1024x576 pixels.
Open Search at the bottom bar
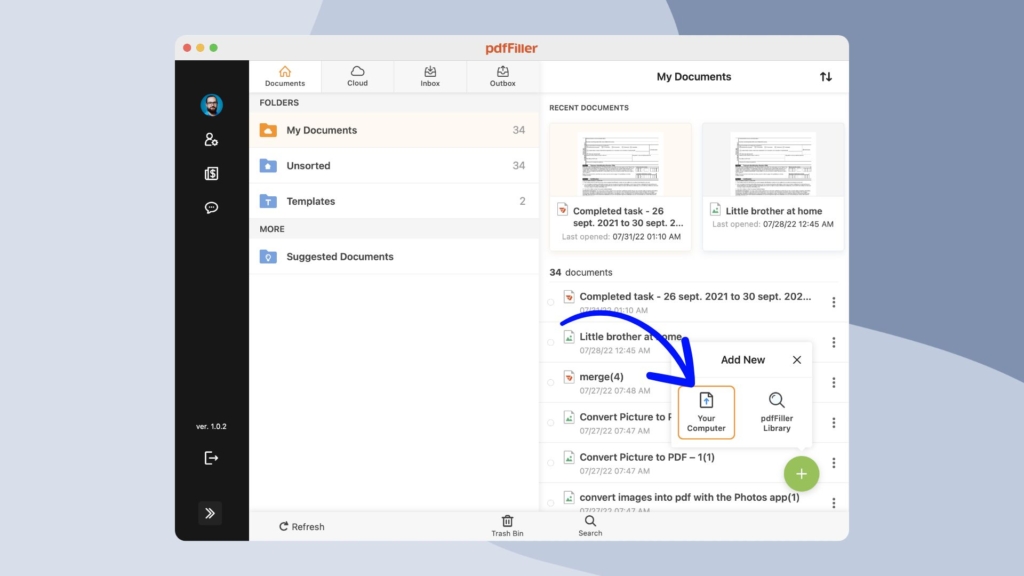[590, 526]
